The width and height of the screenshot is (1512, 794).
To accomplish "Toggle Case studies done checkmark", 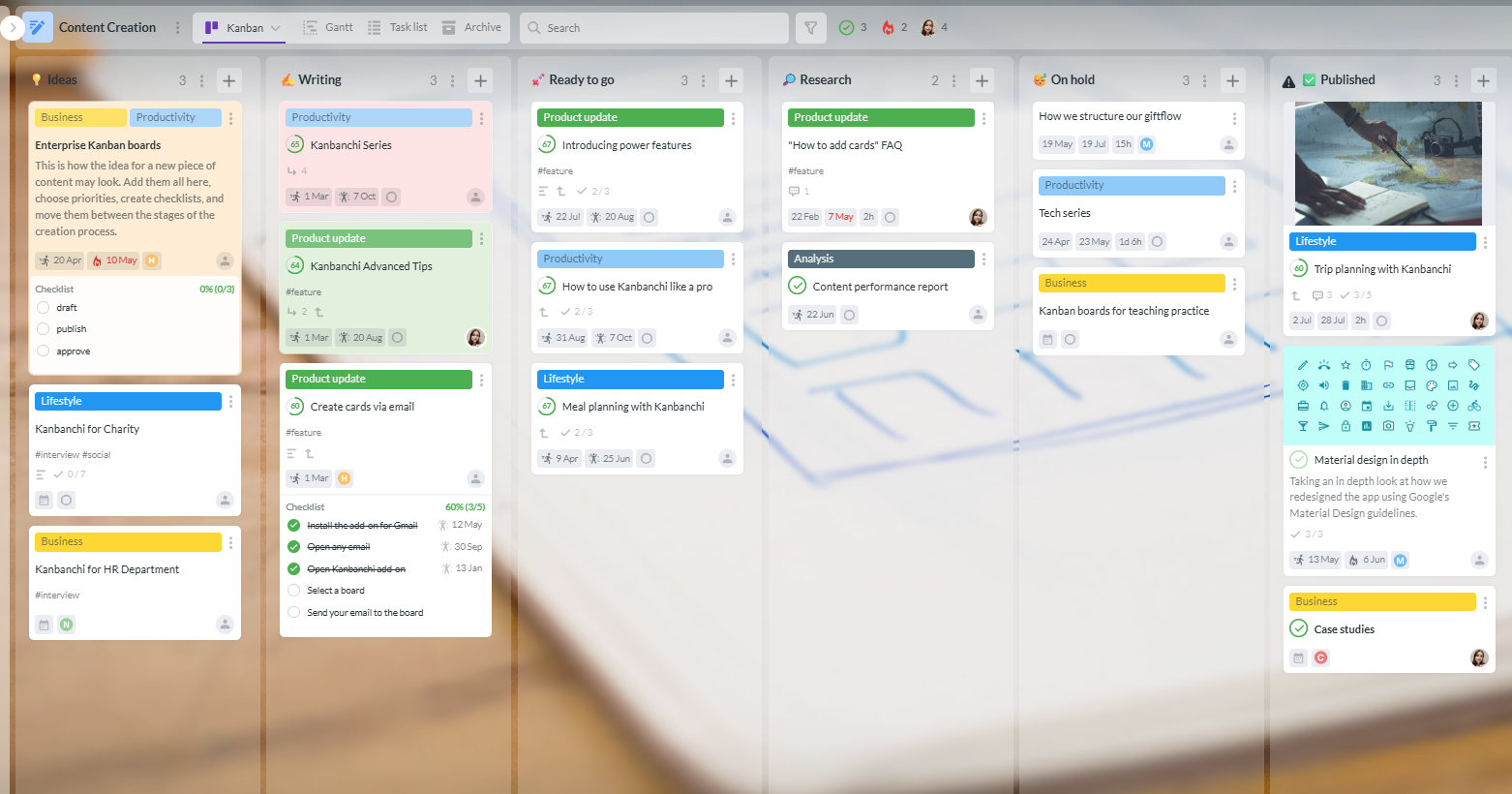I will [x=1299, y=628].
